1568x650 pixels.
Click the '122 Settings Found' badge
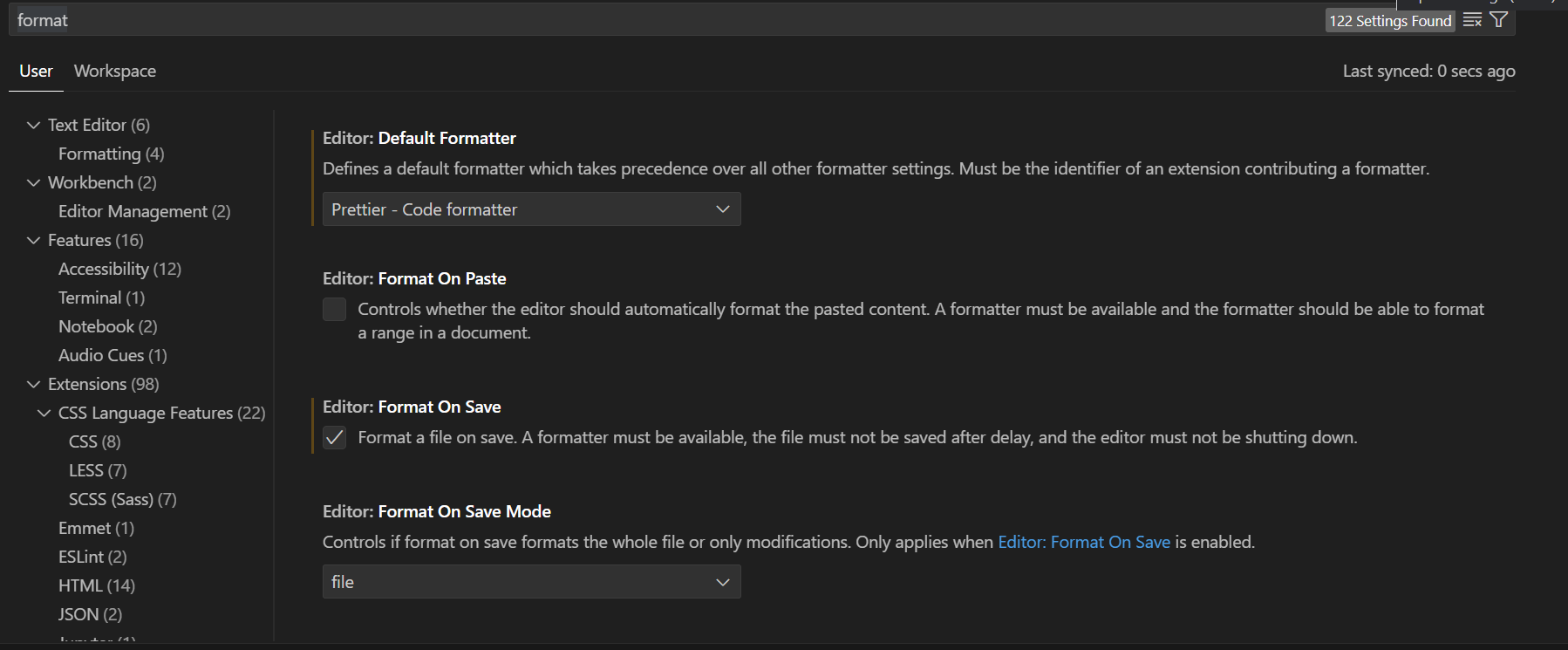coord(1391,21)
